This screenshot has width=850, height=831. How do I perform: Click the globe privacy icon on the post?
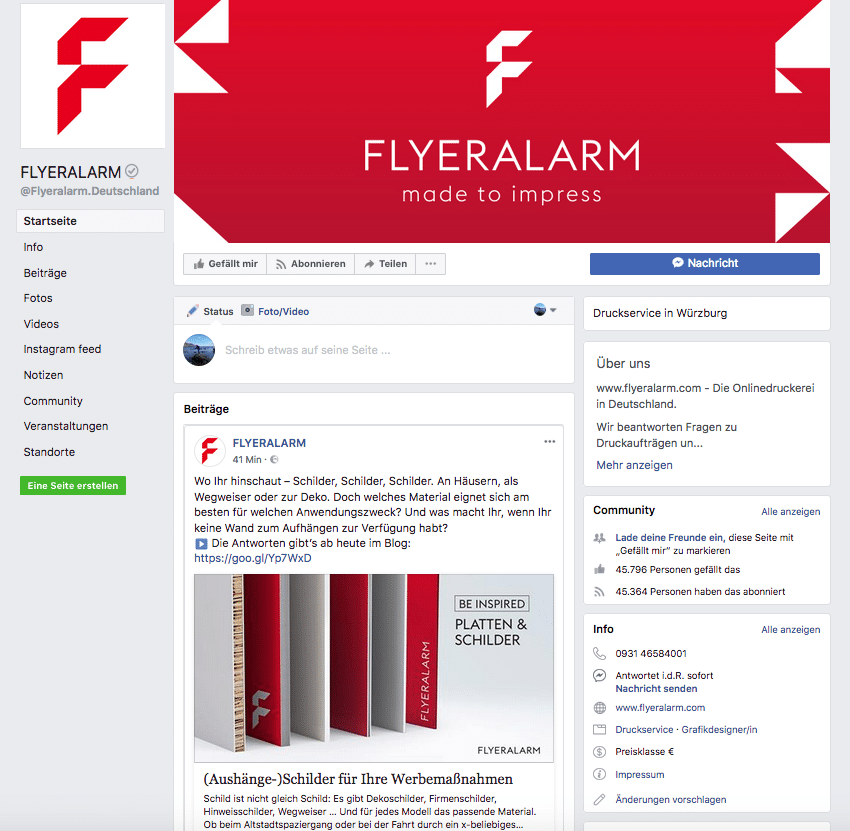[274, 460]
